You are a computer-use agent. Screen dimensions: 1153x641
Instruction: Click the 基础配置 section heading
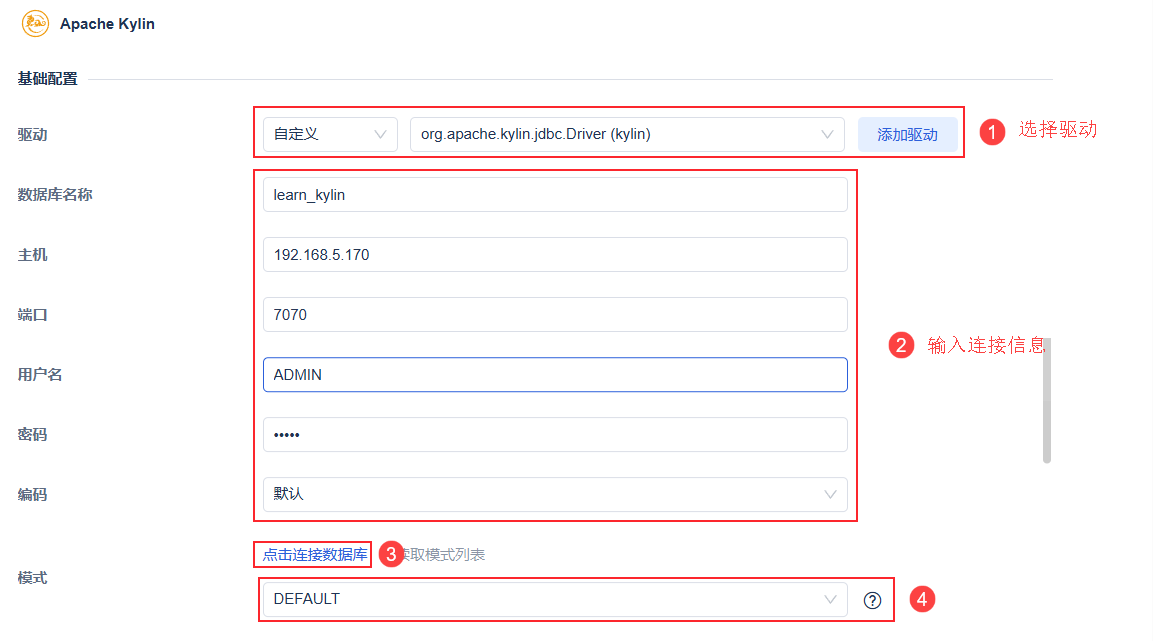48,79
